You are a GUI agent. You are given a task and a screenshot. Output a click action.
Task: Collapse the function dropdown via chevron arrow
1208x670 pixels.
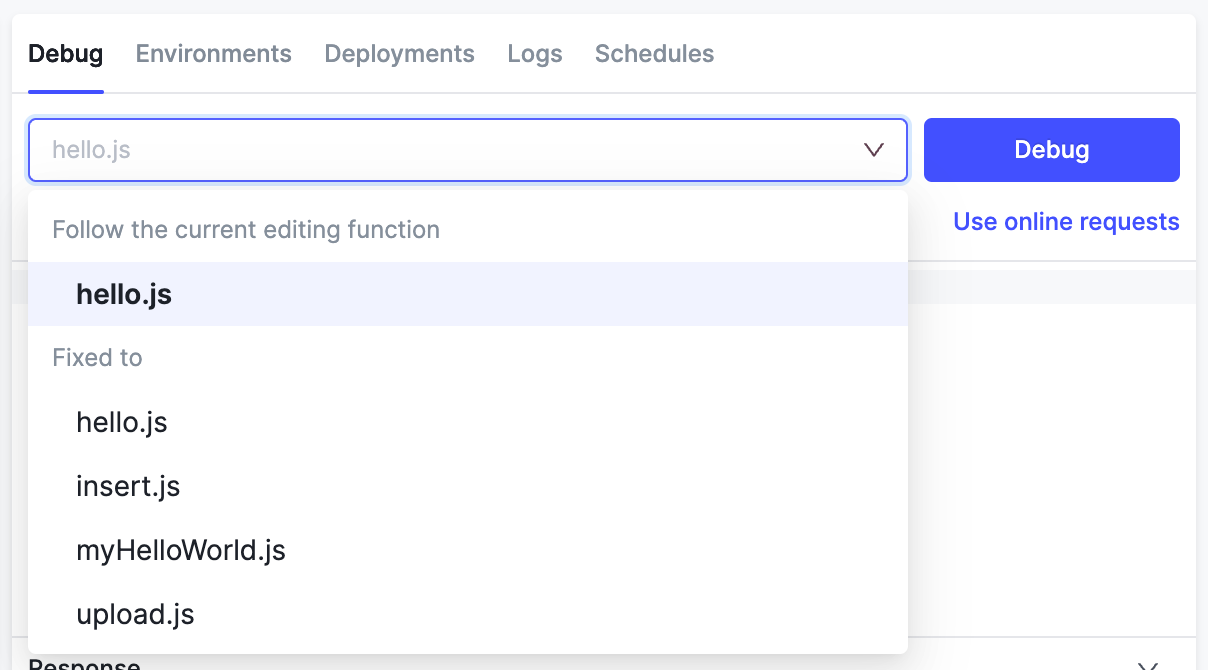point(874,150)
